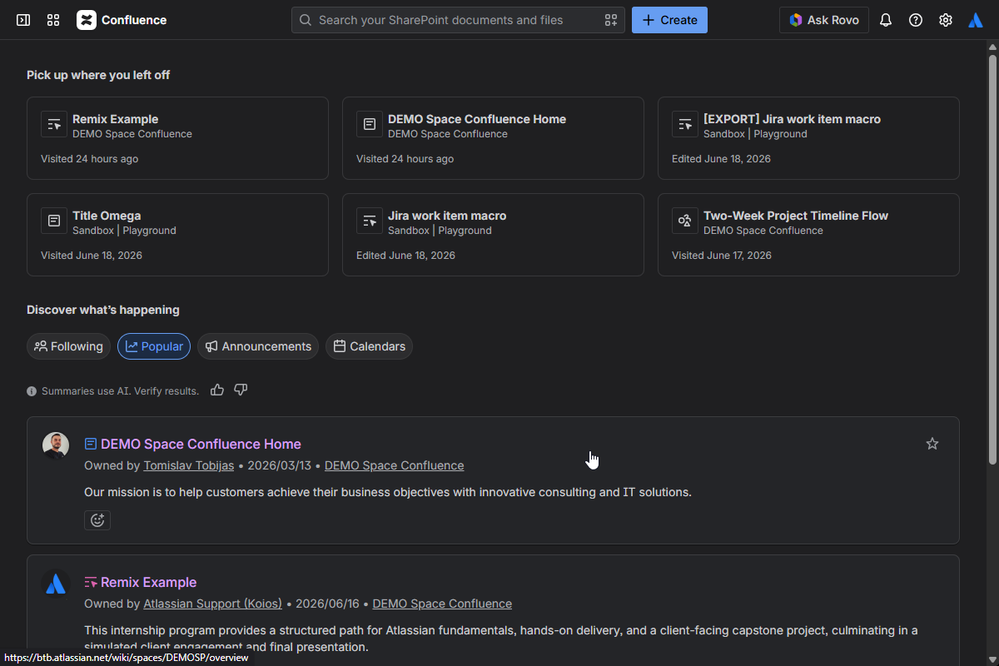Open the app switcher grid icon

pos(54,20)
